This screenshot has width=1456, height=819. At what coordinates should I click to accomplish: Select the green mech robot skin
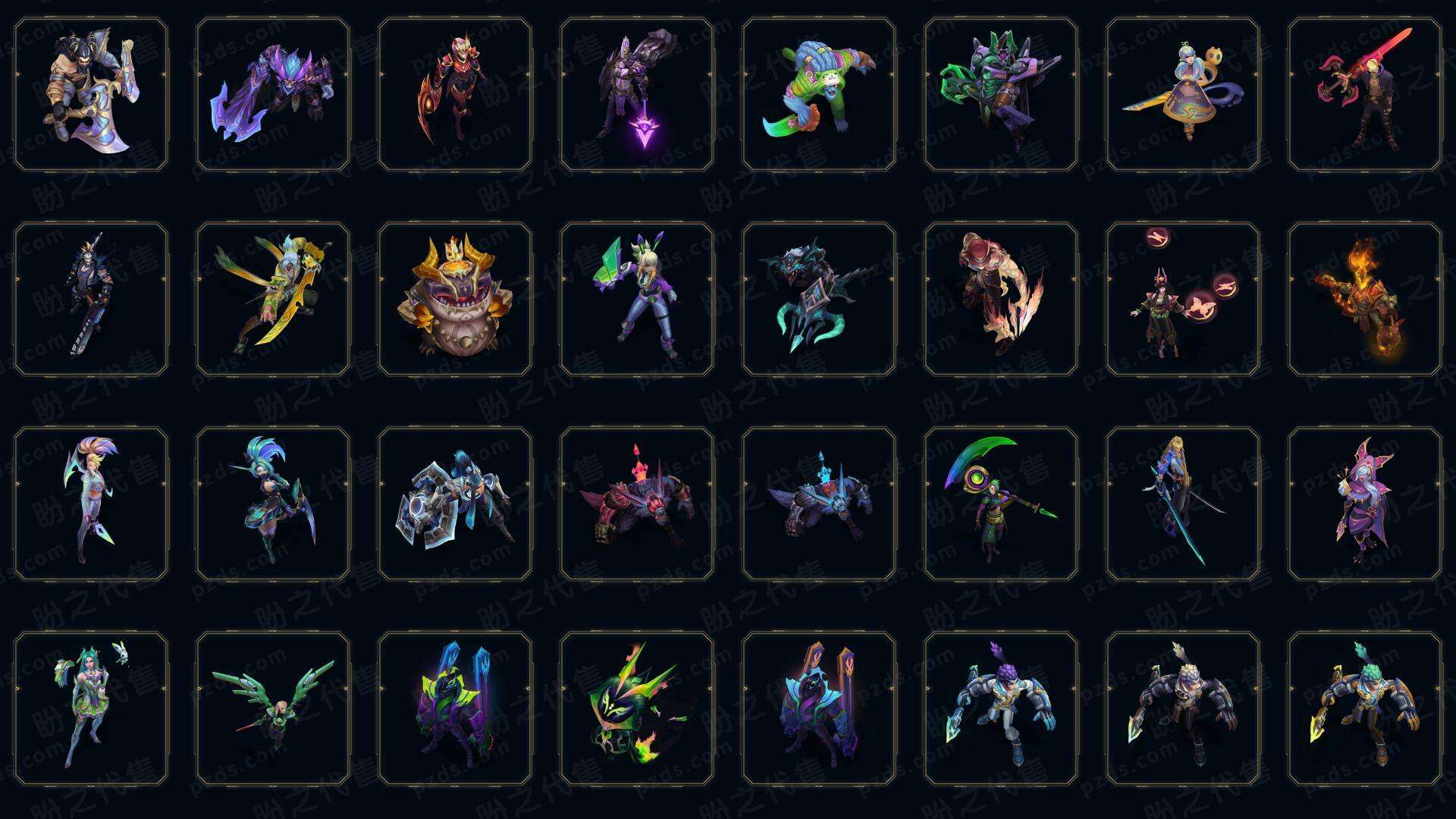[1001, 94]
